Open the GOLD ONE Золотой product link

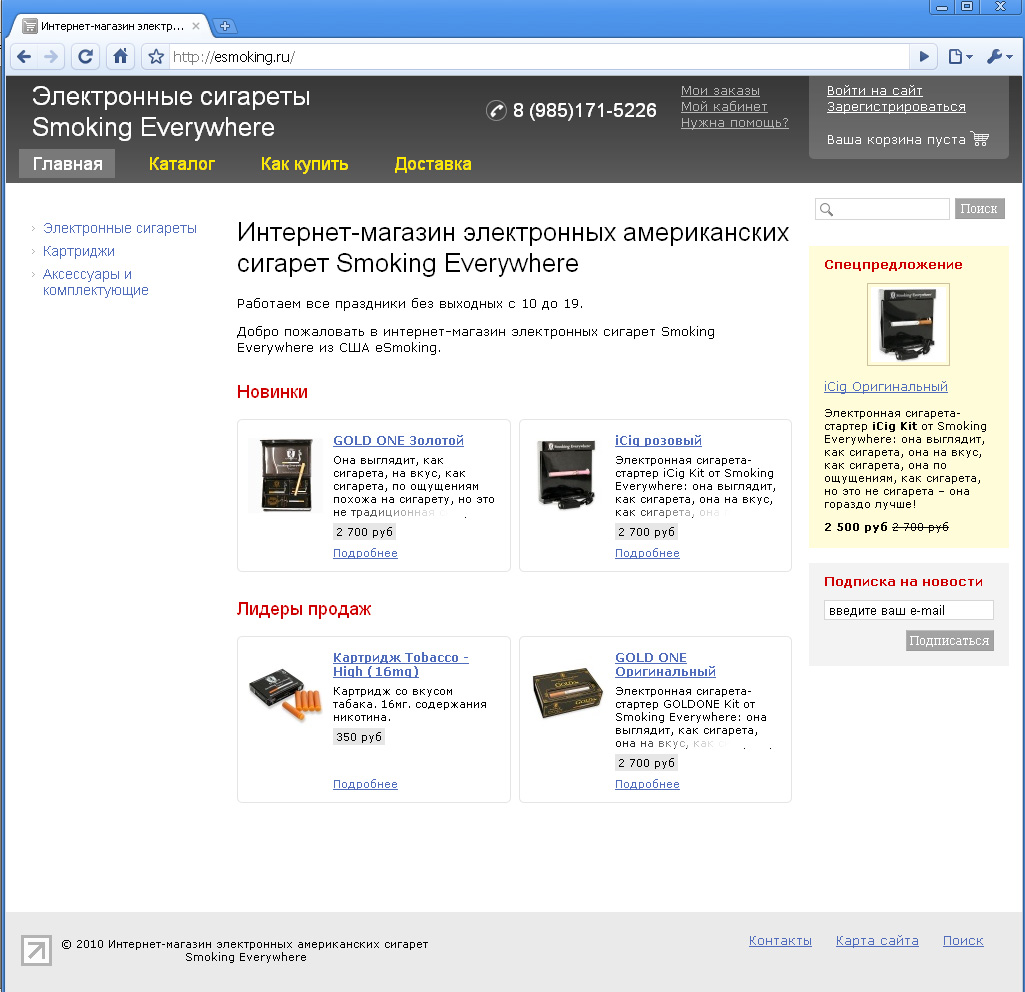coord(398,440)
